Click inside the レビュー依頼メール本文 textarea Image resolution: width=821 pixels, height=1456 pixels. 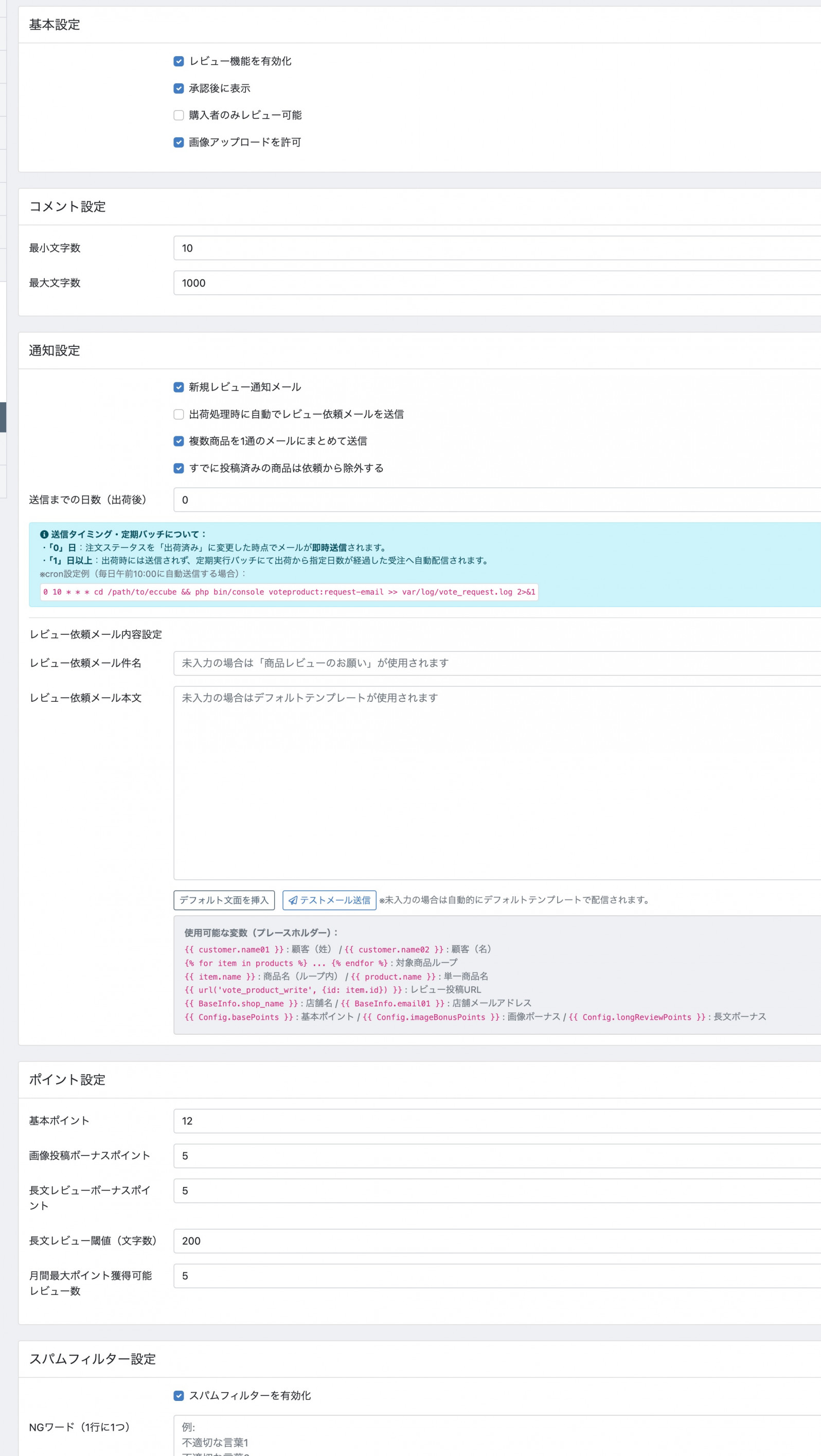coord(497,783)
